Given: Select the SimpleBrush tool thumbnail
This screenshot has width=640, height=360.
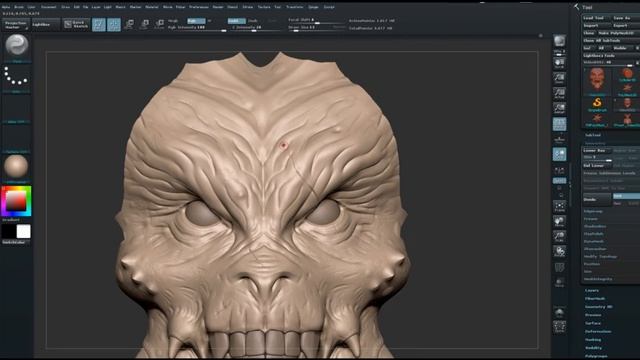Looking at the screenshot, I should 597,103.
